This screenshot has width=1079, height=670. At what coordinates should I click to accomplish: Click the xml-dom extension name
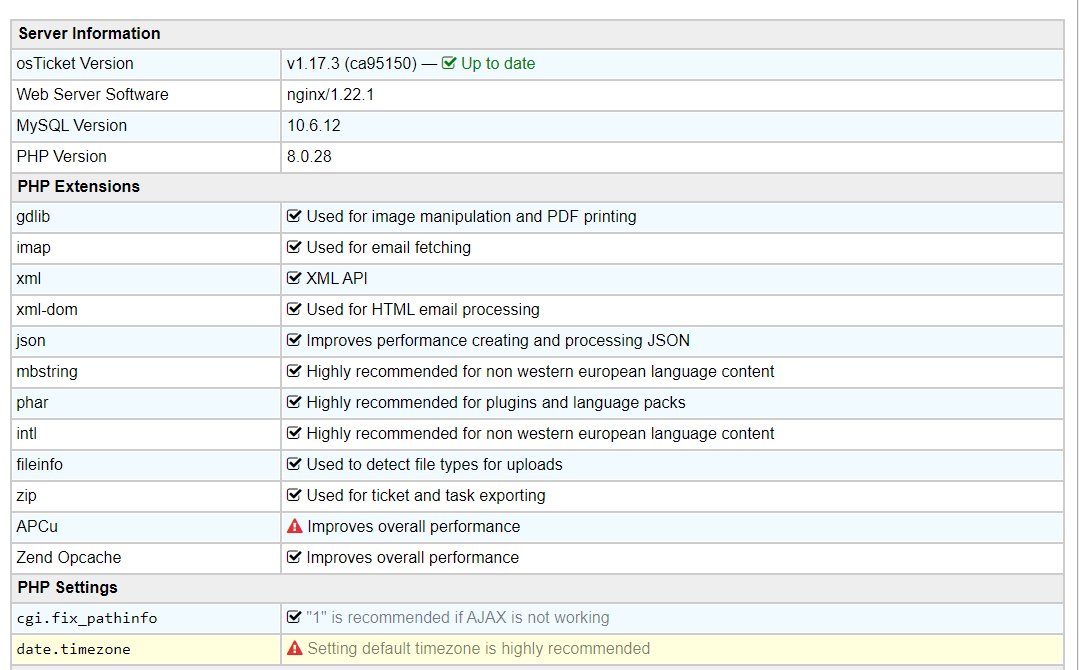coord(47,310)
